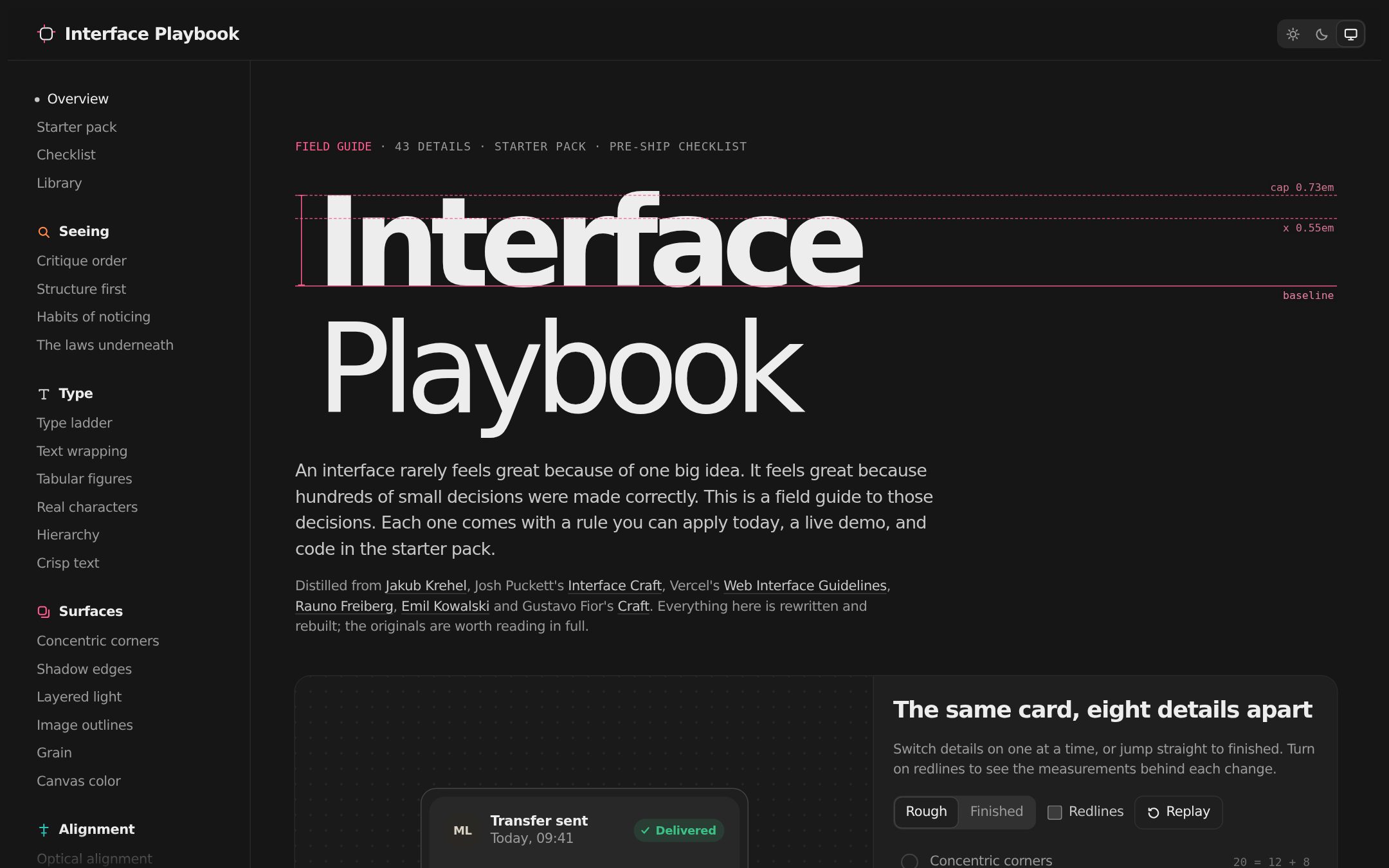Go to Crisp text
The width and height of the screenshot is (1389, 868).
68,563
